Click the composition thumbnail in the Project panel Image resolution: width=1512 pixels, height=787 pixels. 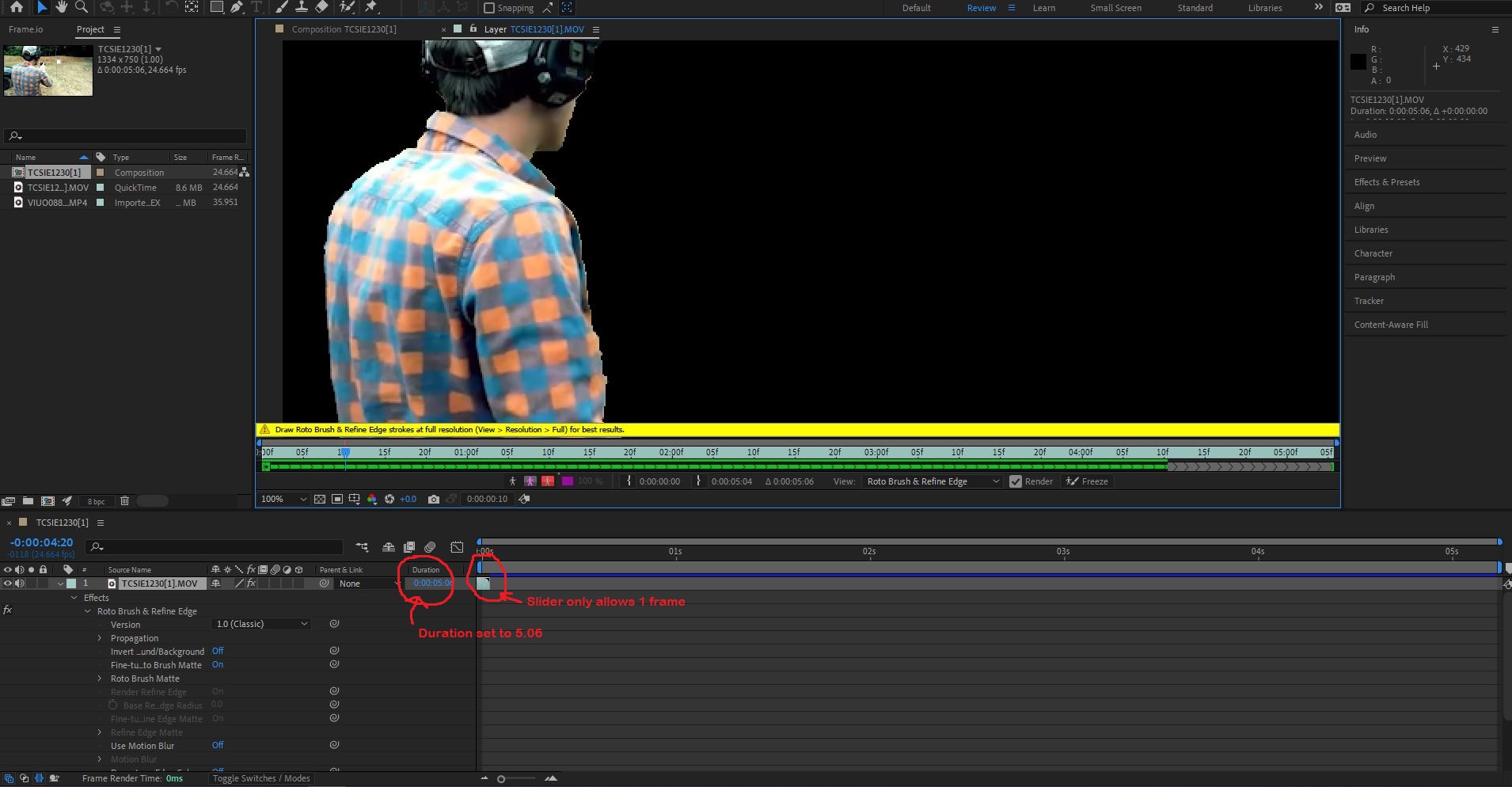point(47,70)
